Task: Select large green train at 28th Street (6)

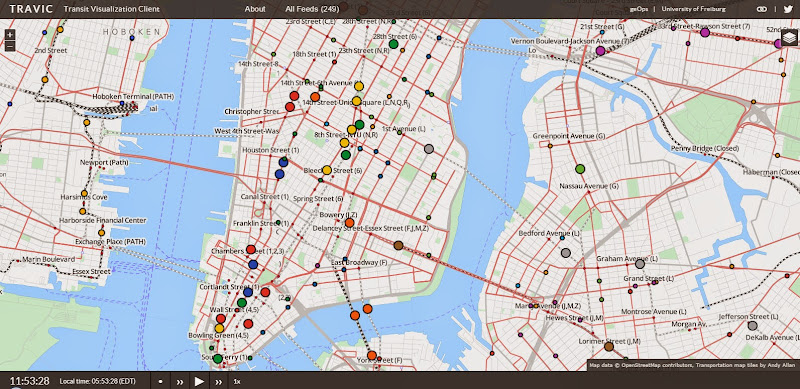Action: tap(393, 44)
